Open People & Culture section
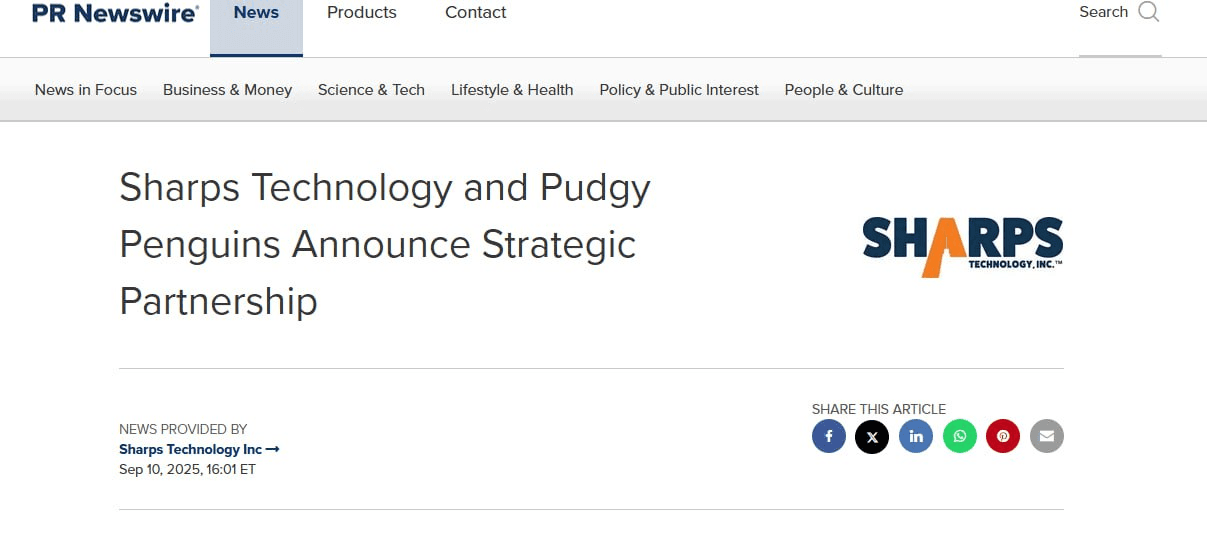Viewport: 1207px width, 533px height. (844, 90)
